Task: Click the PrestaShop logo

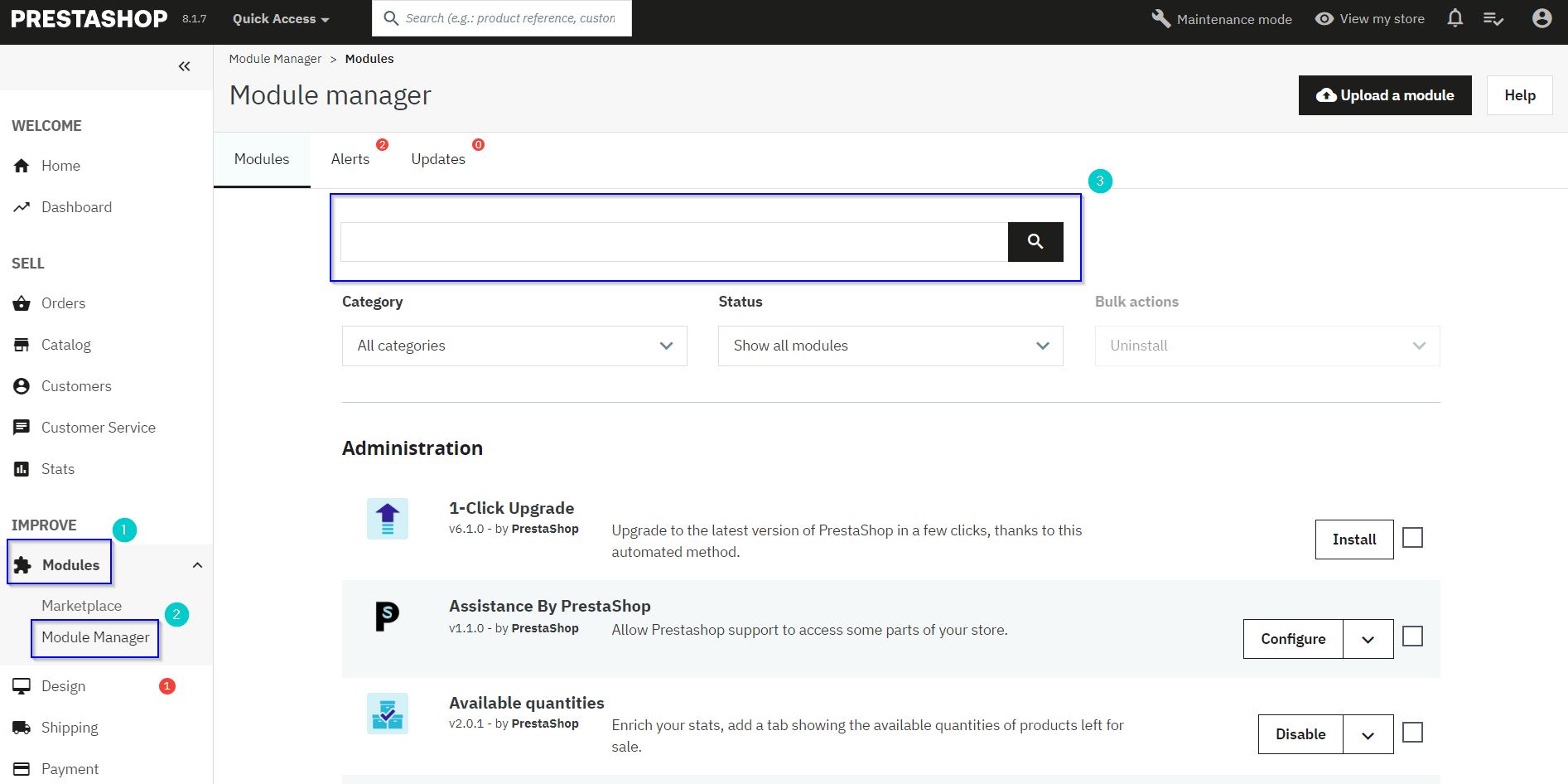Action: pyautogui.click(x=89, y=18)
